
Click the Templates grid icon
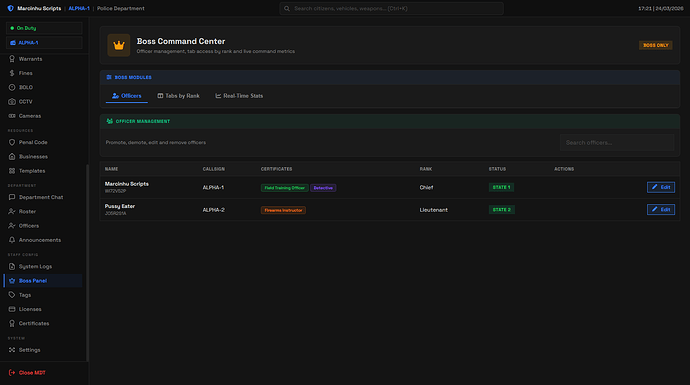[12, 171]
